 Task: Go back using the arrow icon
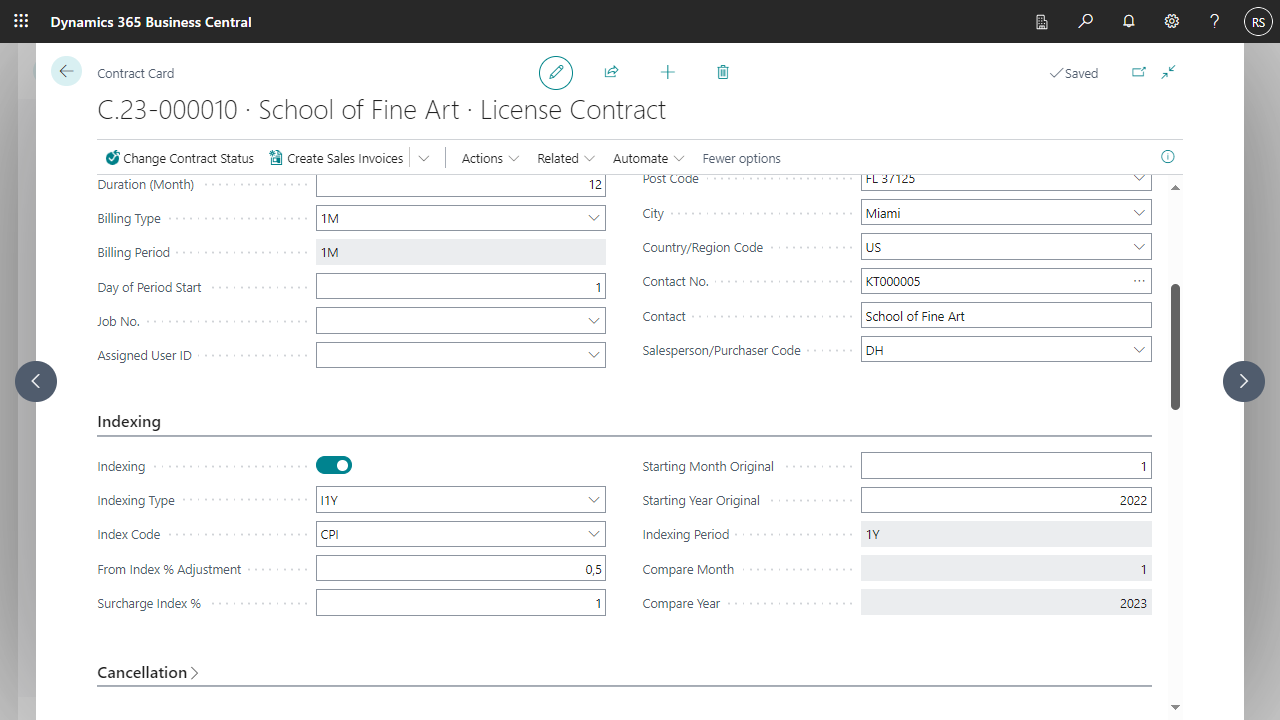(66, 71)
